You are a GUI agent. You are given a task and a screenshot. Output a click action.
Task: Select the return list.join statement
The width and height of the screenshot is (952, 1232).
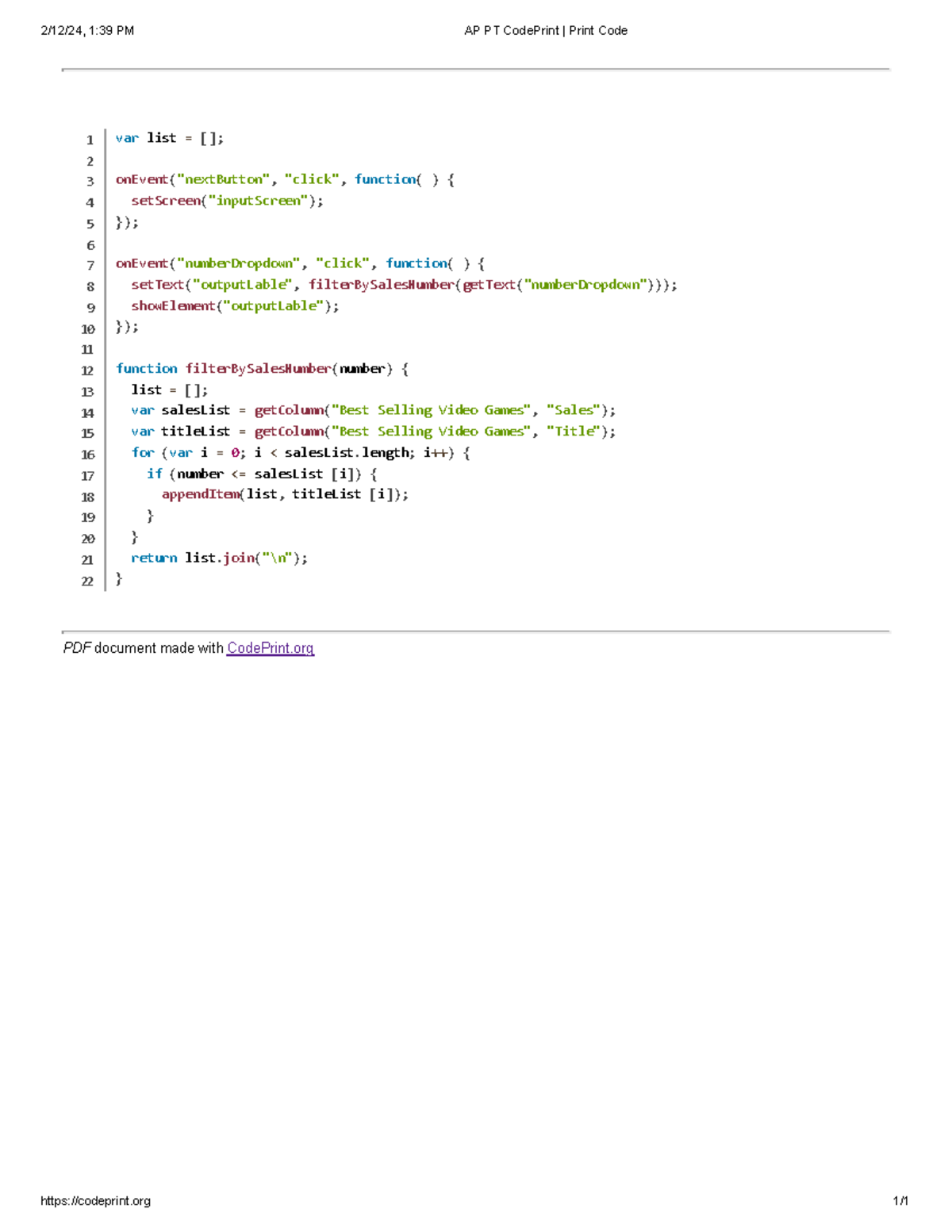[218, 558]
